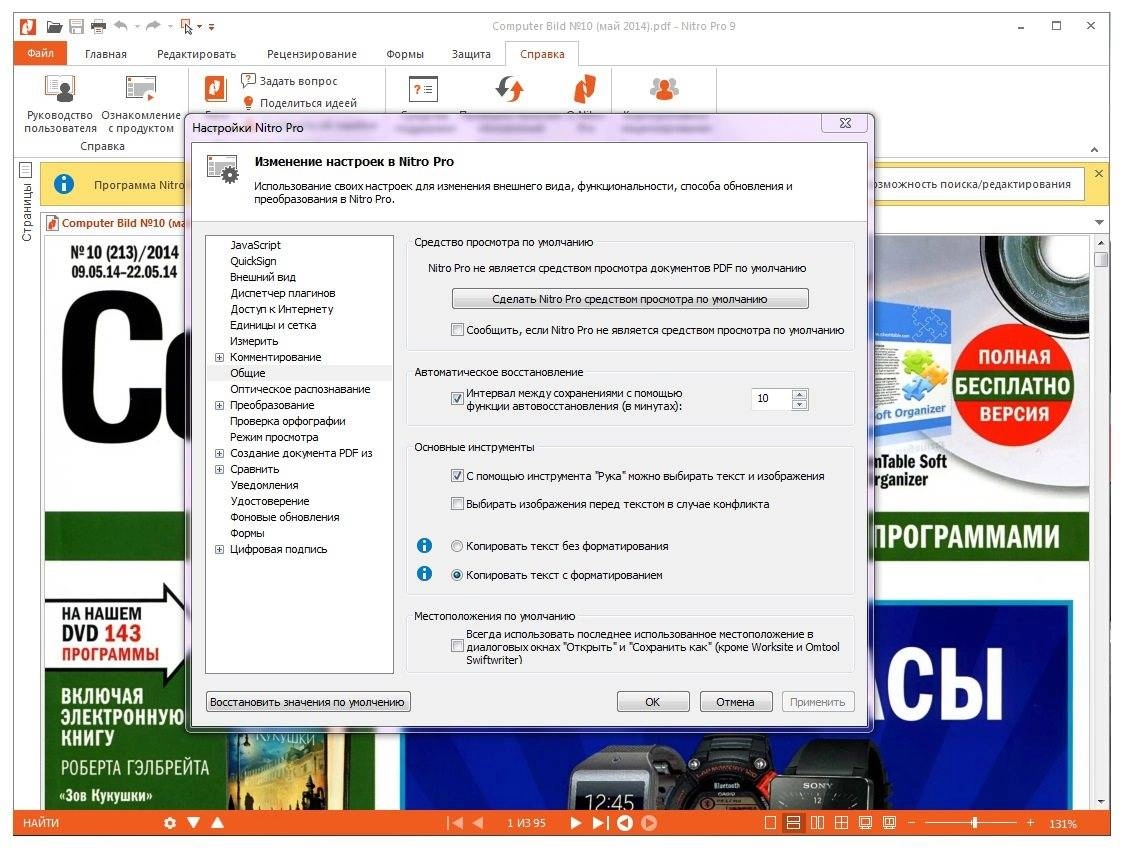Image resolution: width=1128 pixels, height=855 pixels.
Task: Go to previous page arrow in status bar
Action: click(478, 823)
